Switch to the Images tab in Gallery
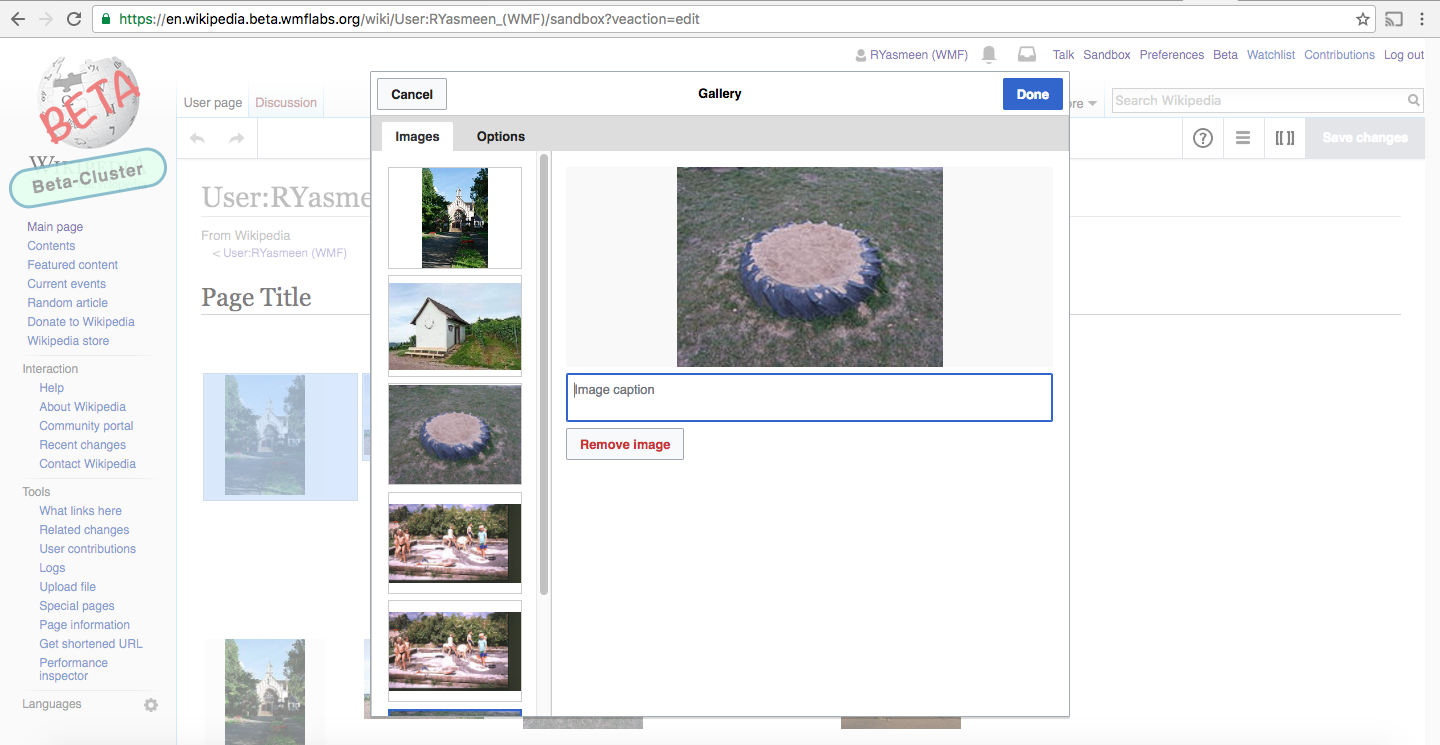Viewport: 1440px width, 745px height. tap(417, 136)
